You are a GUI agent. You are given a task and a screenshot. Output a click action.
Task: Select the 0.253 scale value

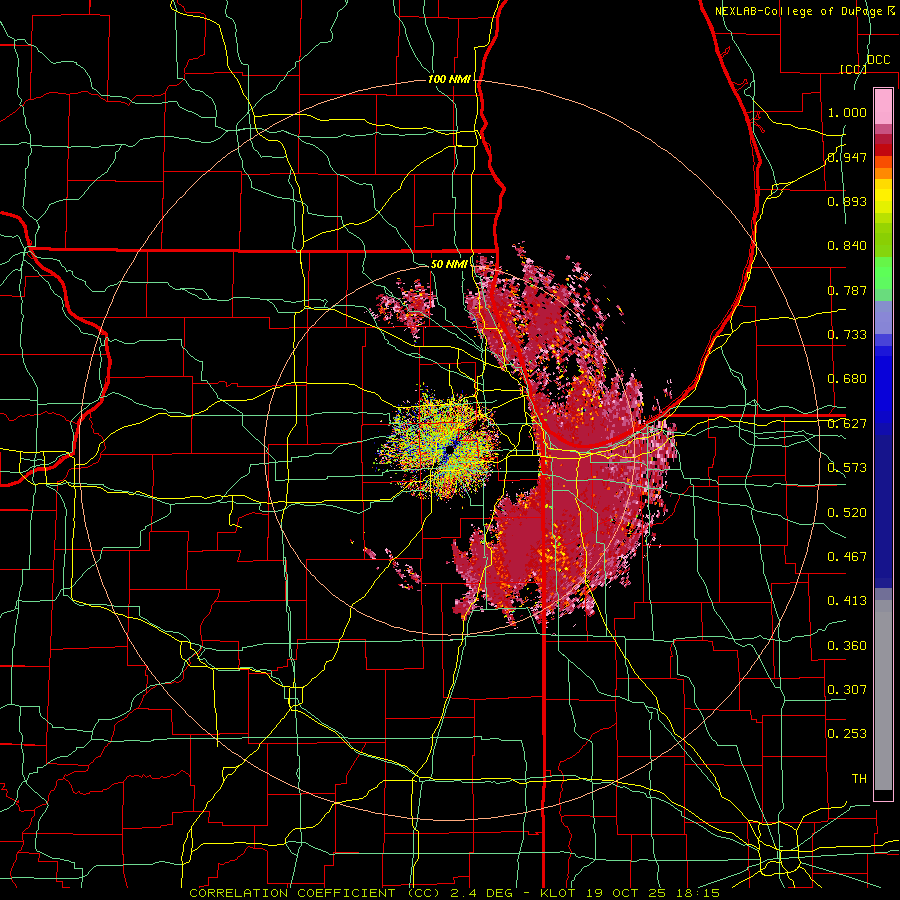[x=847, y=734]
